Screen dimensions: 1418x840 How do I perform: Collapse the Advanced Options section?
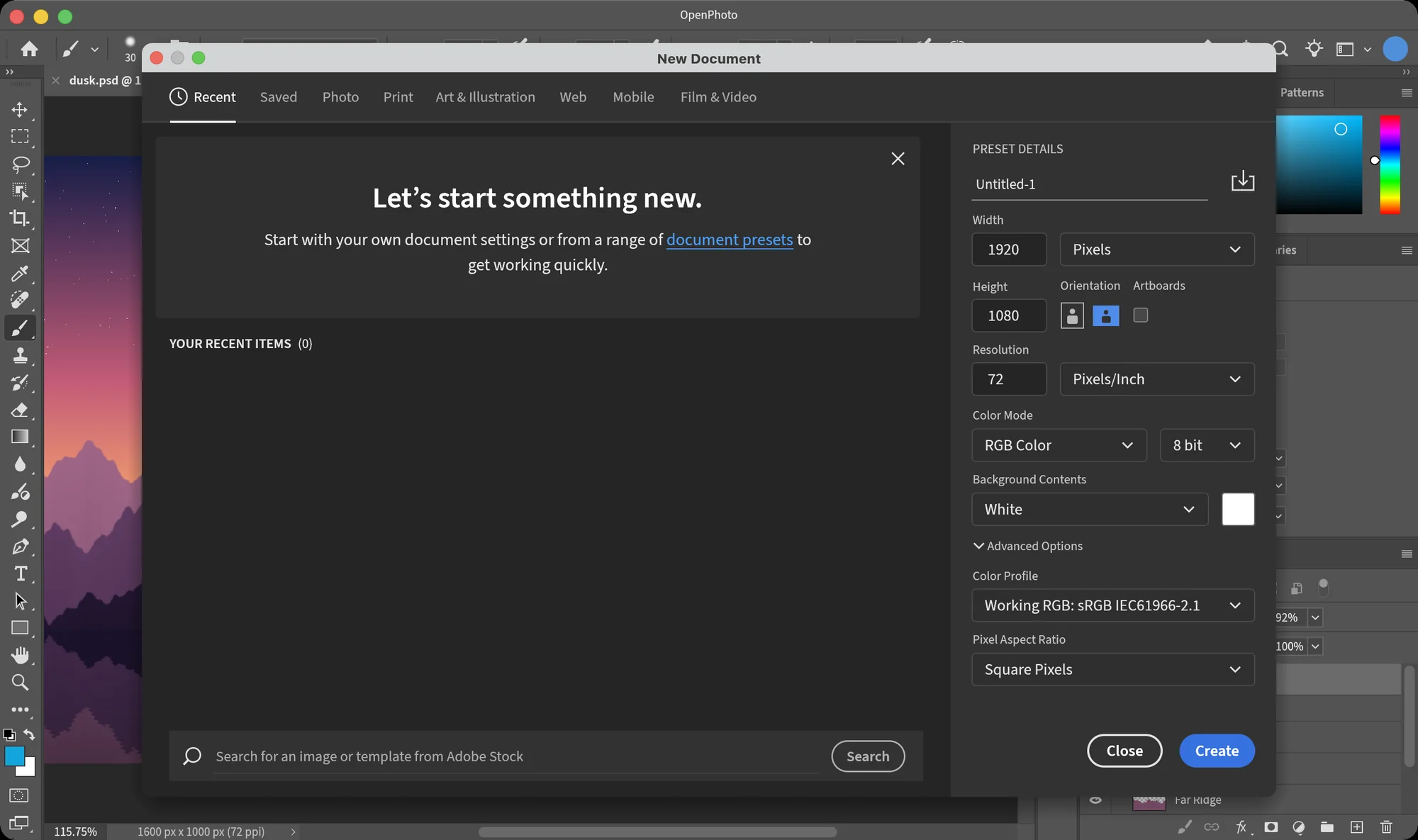tap(1027, 546)
